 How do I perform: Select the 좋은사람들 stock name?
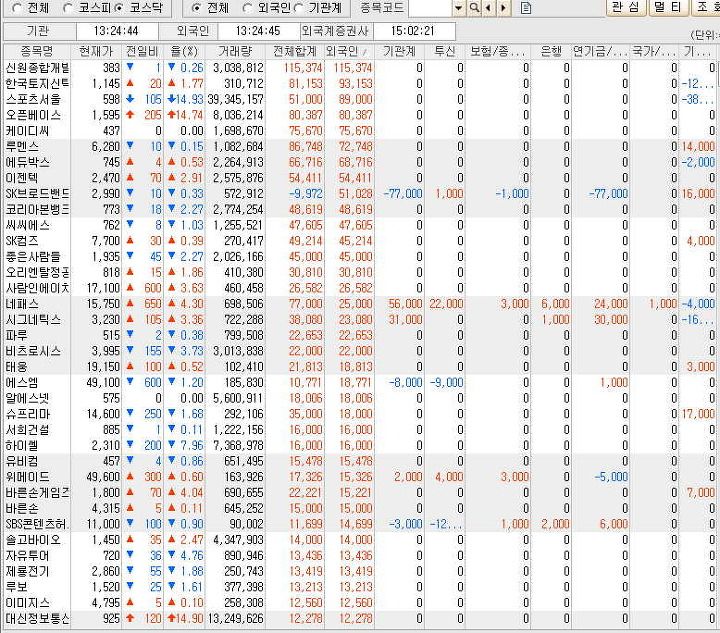33,256
